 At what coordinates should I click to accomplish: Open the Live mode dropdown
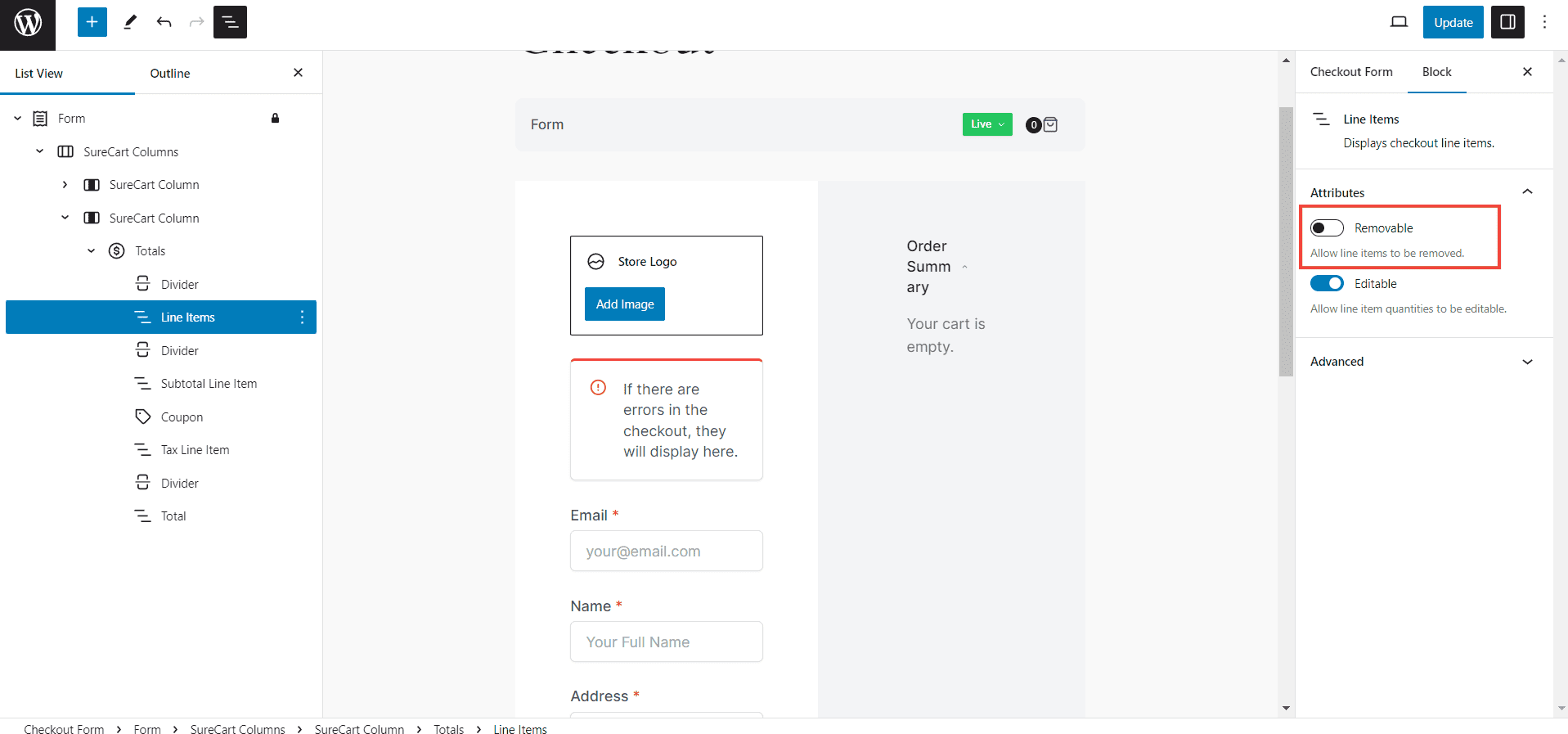[x=987, y=124]
